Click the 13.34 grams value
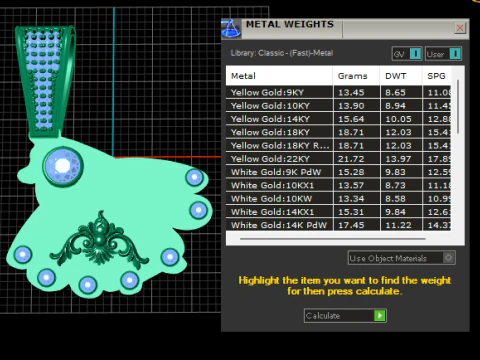480x360 pixels. [351, 199]
